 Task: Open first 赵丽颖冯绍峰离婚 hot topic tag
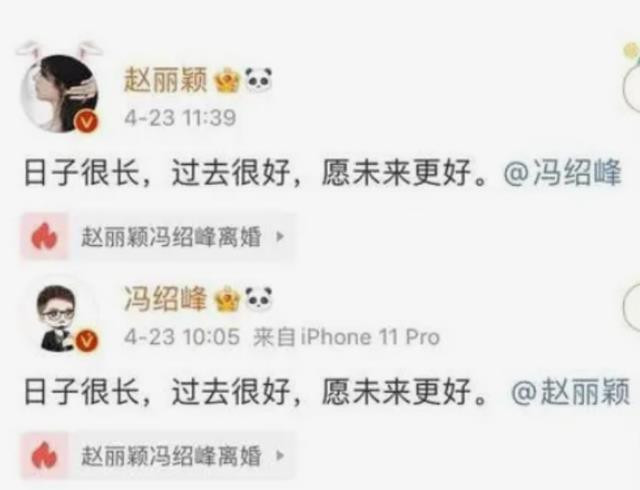157,236
